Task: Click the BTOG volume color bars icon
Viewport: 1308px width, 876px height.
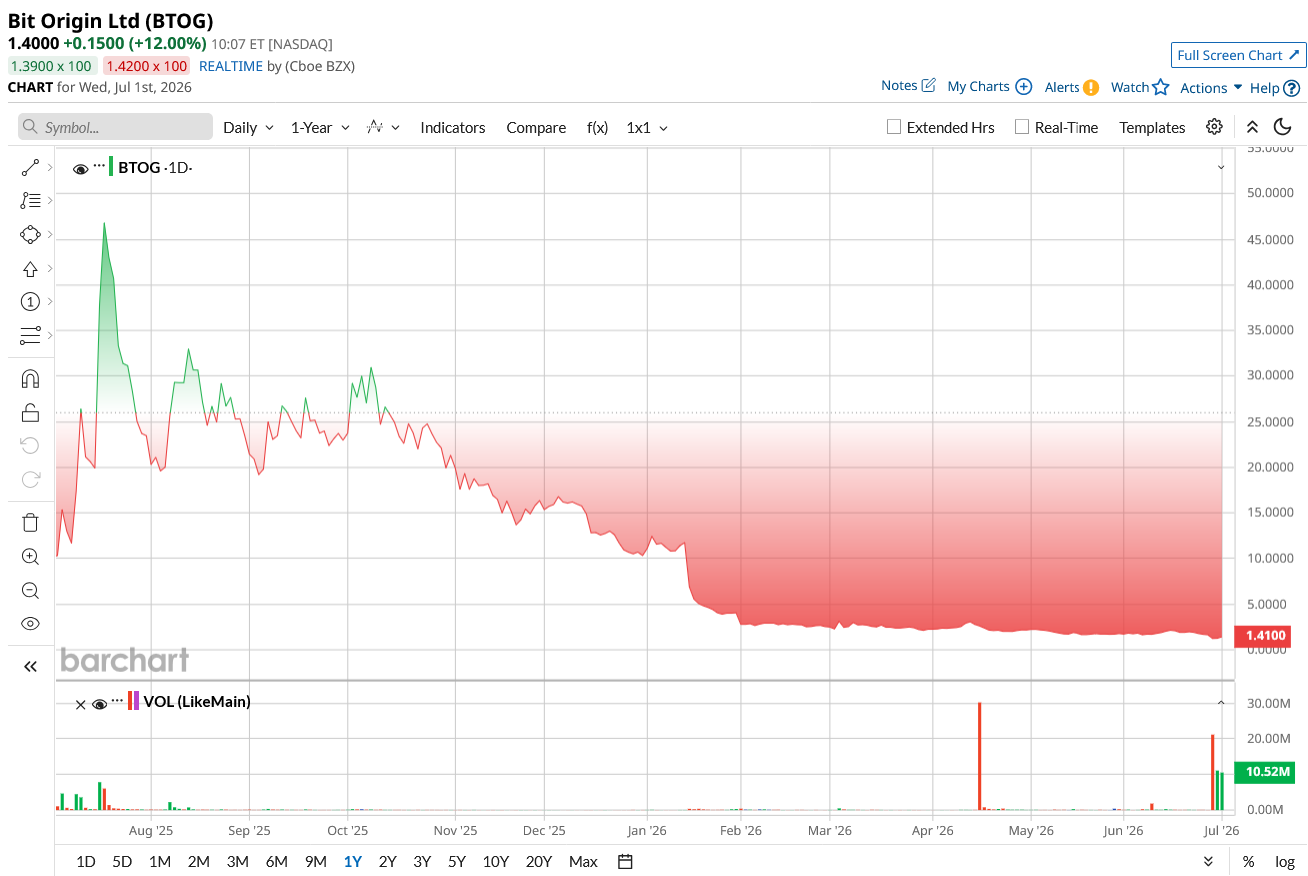Action: pyautogui.click(x=134, y=702)
